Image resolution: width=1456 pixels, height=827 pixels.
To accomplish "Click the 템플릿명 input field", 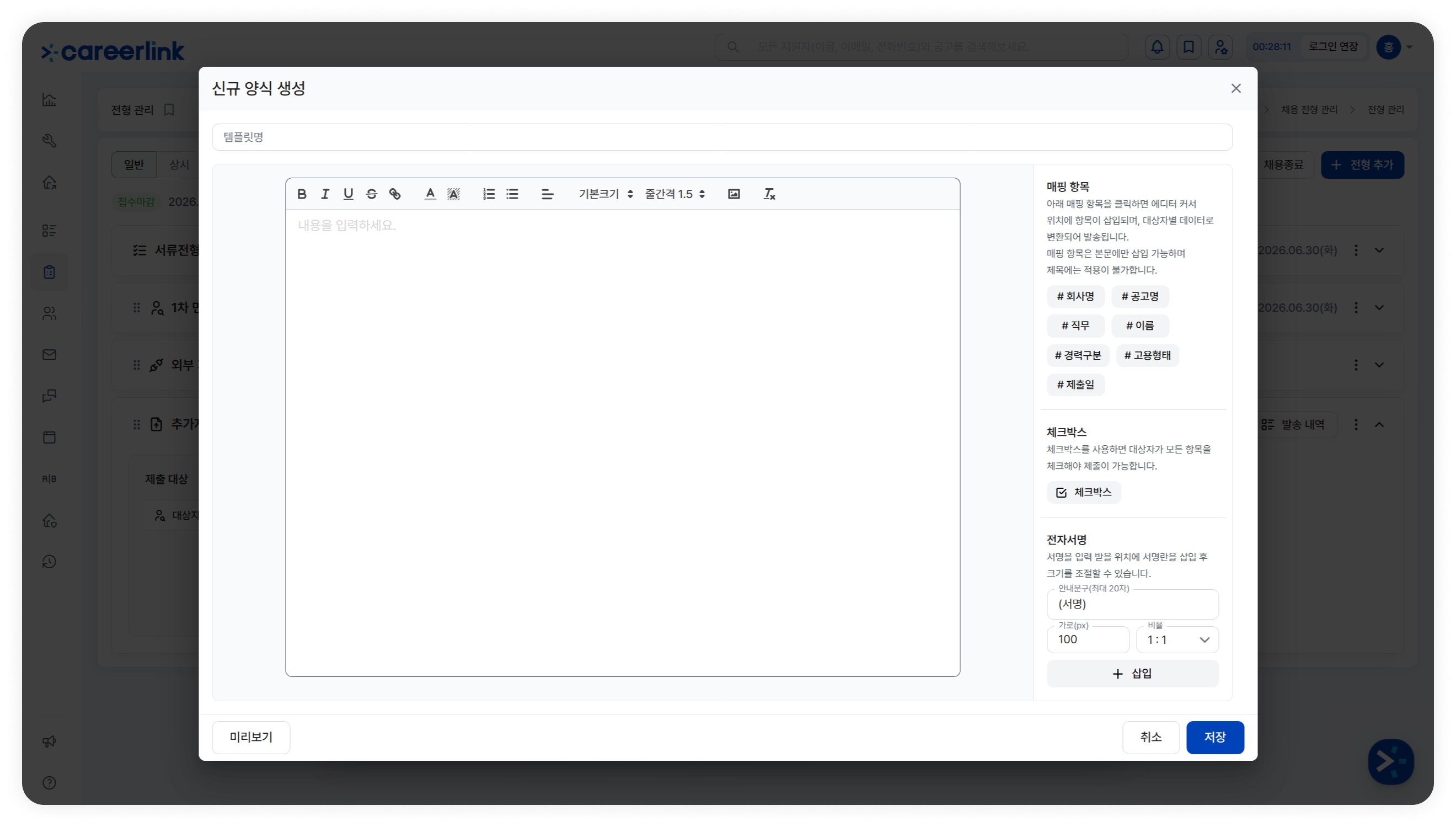I will click(722, 137).
